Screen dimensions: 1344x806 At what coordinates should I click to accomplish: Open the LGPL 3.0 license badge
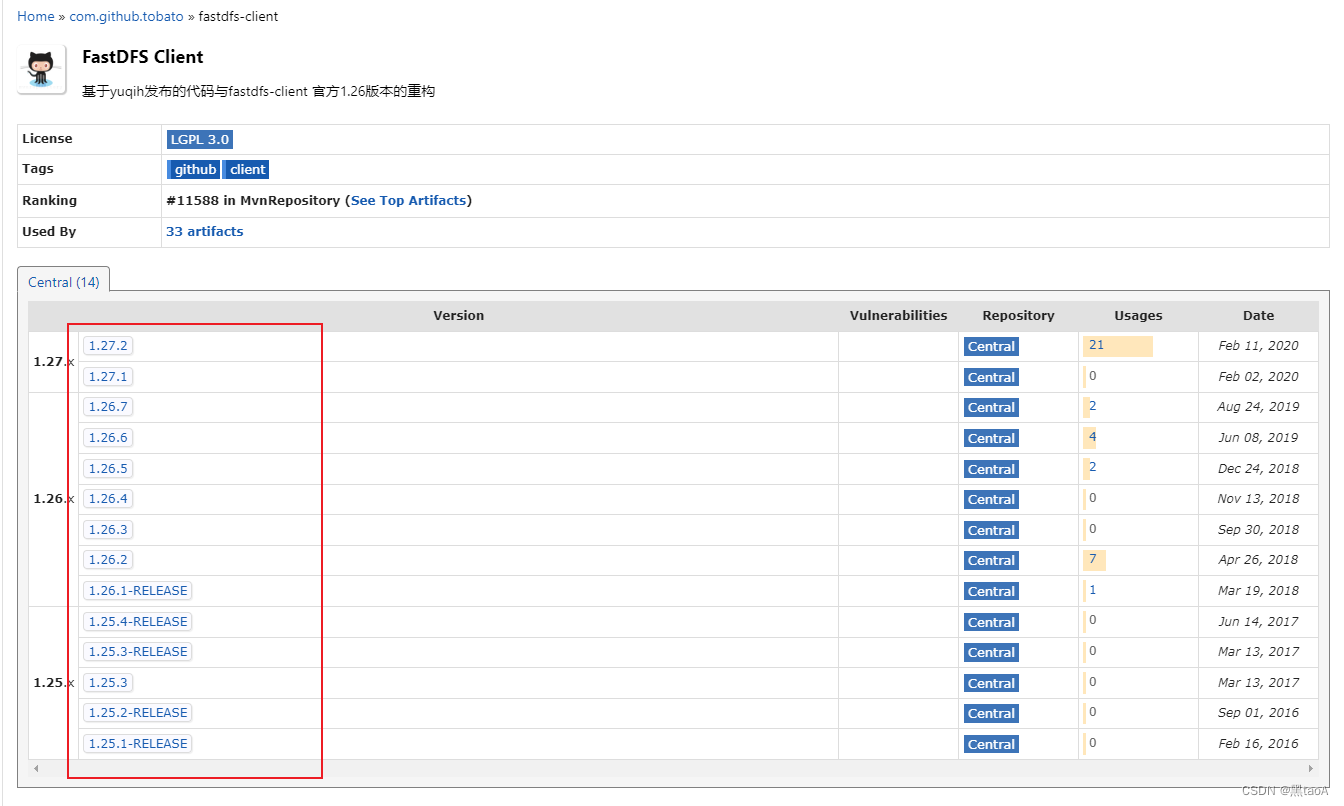pos(200,139)
